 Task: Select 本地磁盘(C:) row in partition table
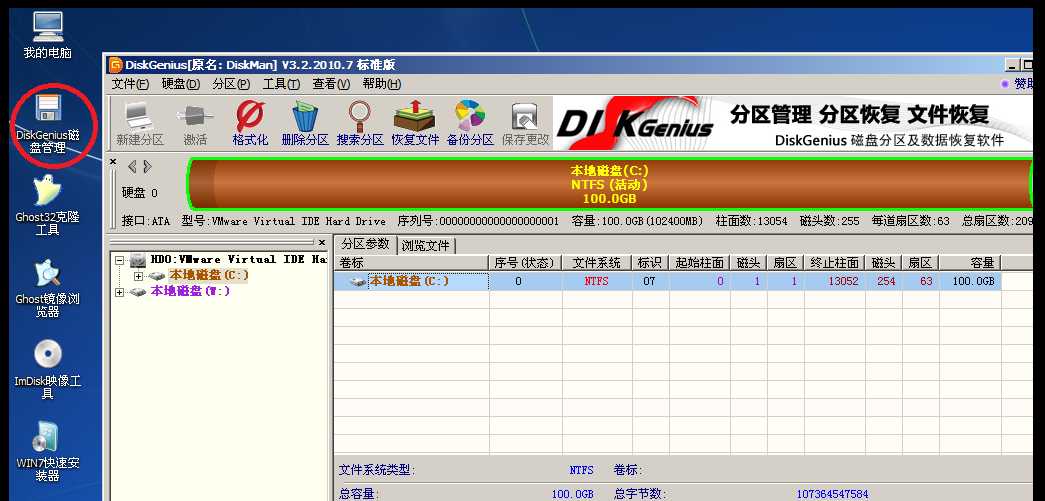[x=667, y=282]
